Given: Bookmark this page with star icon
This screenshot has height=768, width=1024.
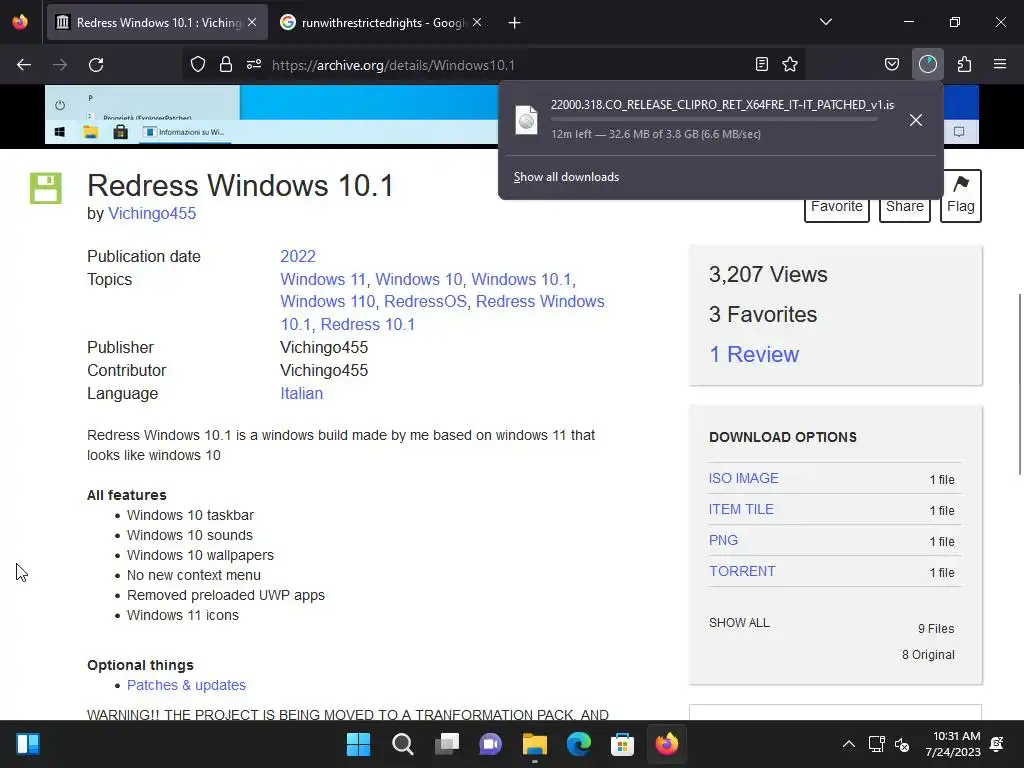Looking at the screenshot, I should coord(790,65).
